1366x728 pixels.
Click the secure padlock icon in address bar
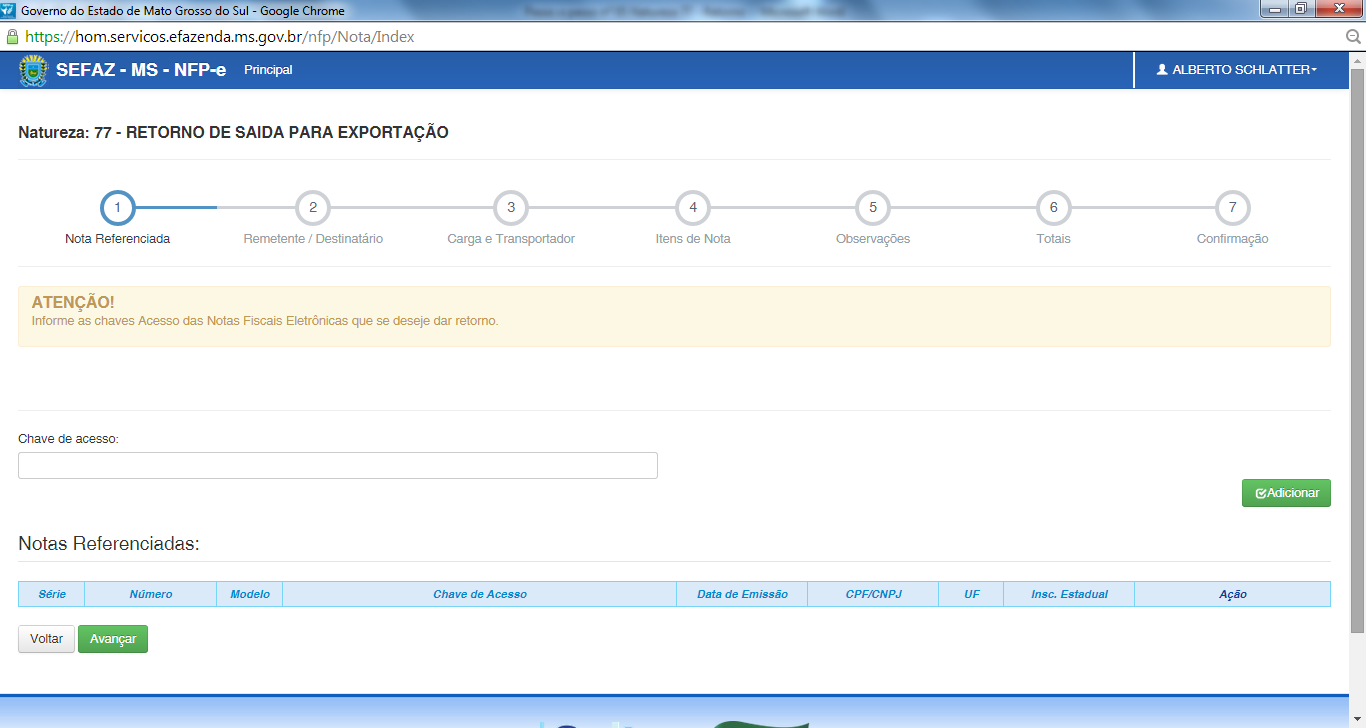click(12, 37)
